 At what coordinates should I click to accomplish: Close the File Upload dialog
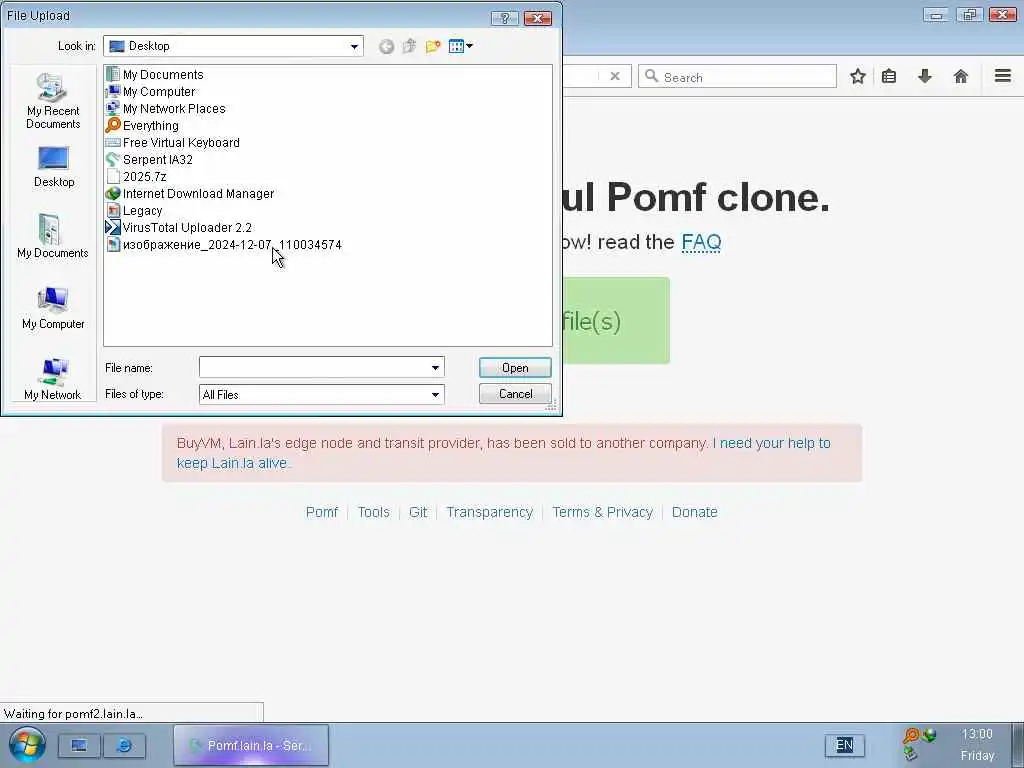click(x=538, y=18)
